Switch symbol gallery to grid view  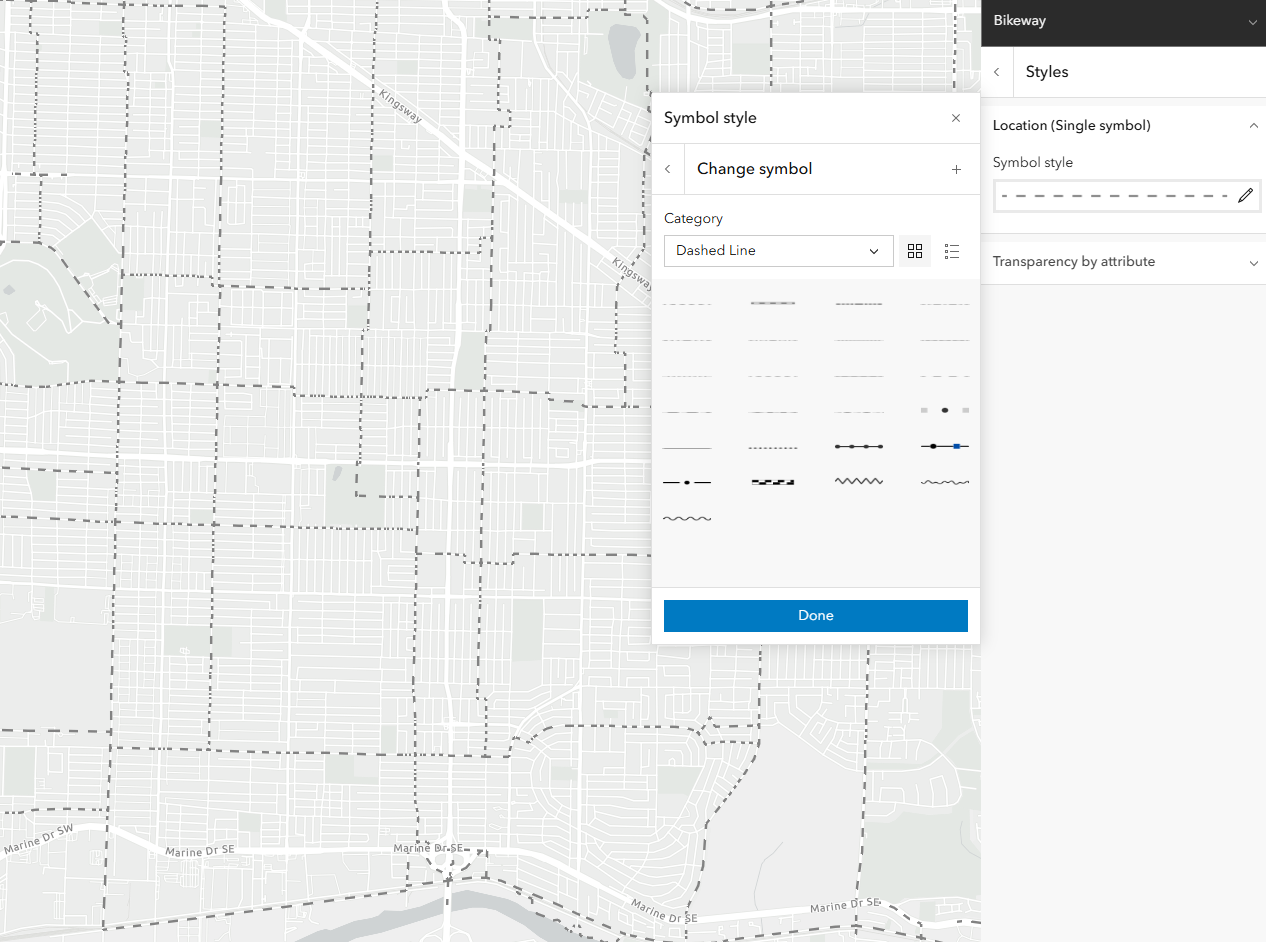click(x=915, y=251)
